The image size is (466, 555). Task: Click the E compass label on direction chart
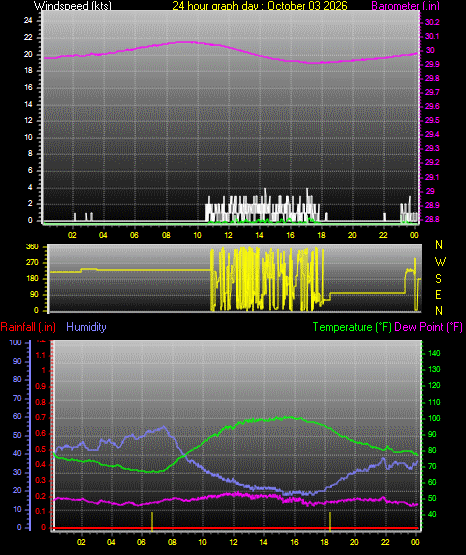coord(438,294)
